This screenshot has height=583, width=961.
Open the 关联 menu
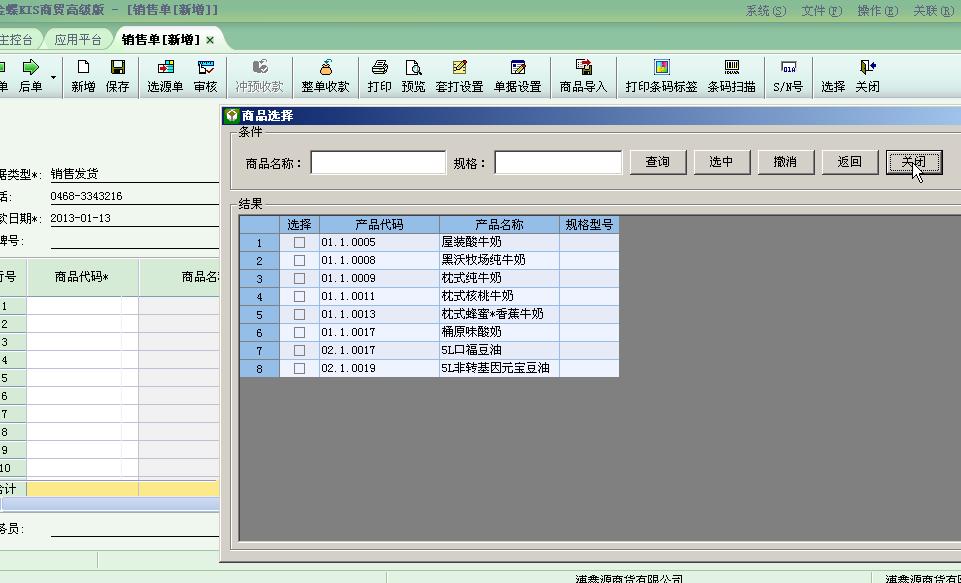click(933, 10)
